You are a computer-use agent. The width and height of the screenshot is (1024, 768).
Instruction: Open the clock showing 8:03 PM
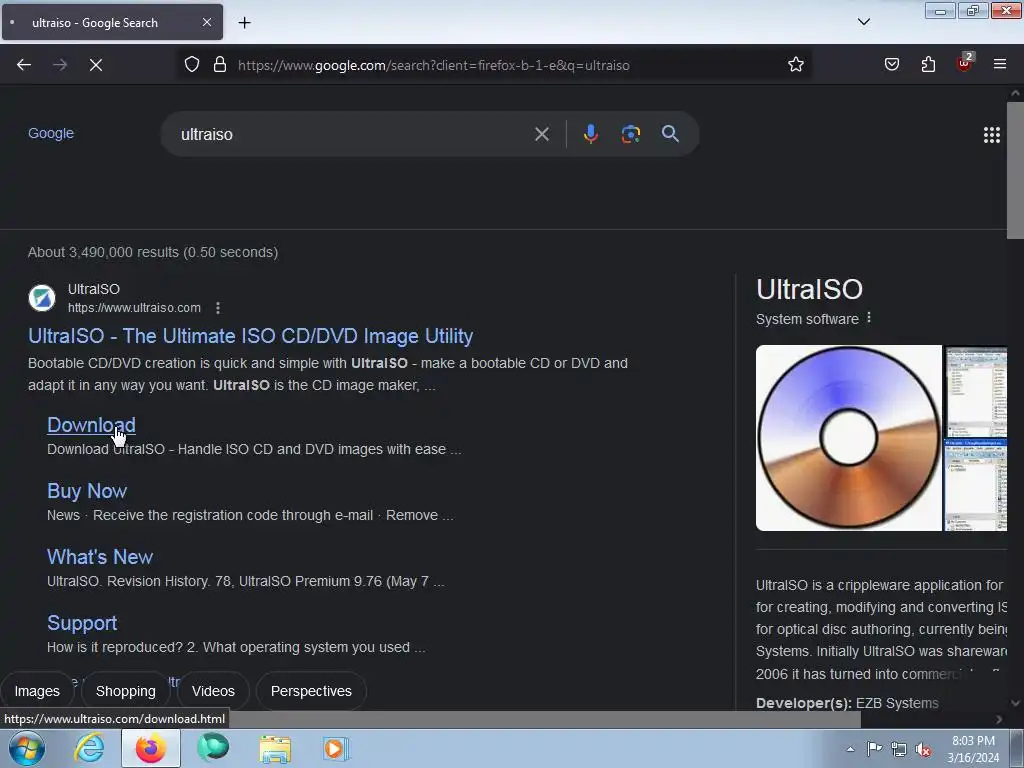[x=973, y=749]
